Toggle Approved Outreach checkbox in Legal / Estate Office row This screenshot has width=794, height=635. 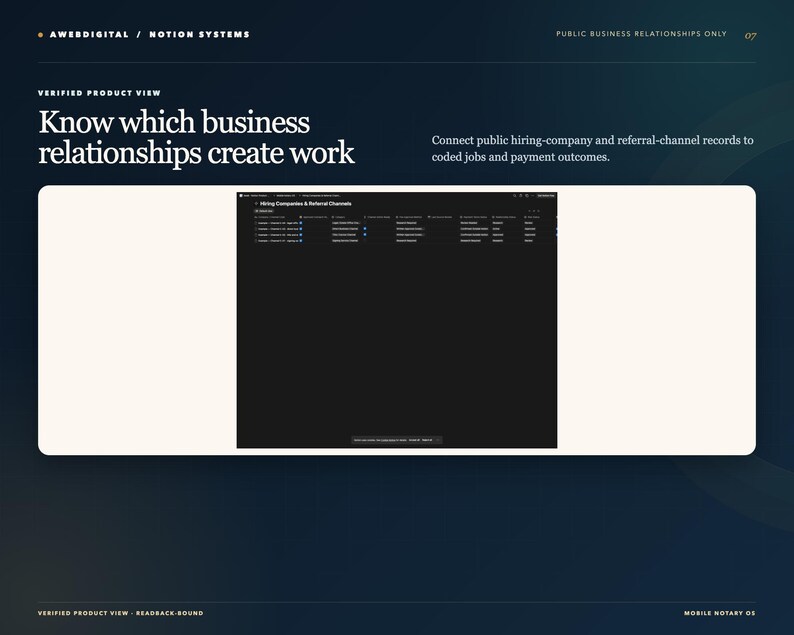301,223
